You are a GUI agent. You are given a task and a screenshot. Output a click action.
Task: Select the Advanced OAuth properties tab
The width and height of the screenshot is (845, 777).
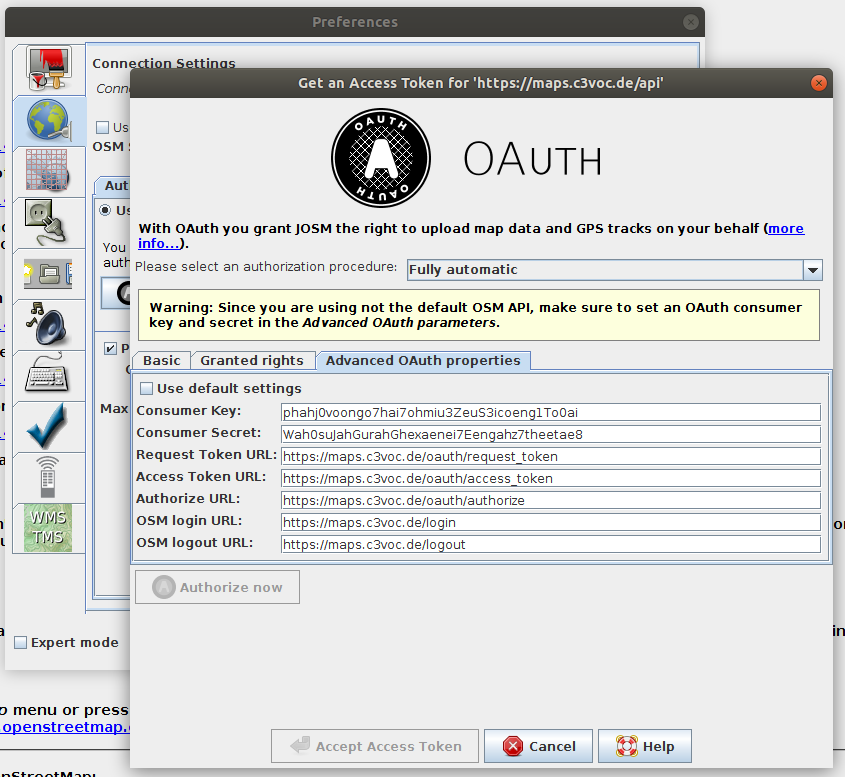[x=423, y=361]
